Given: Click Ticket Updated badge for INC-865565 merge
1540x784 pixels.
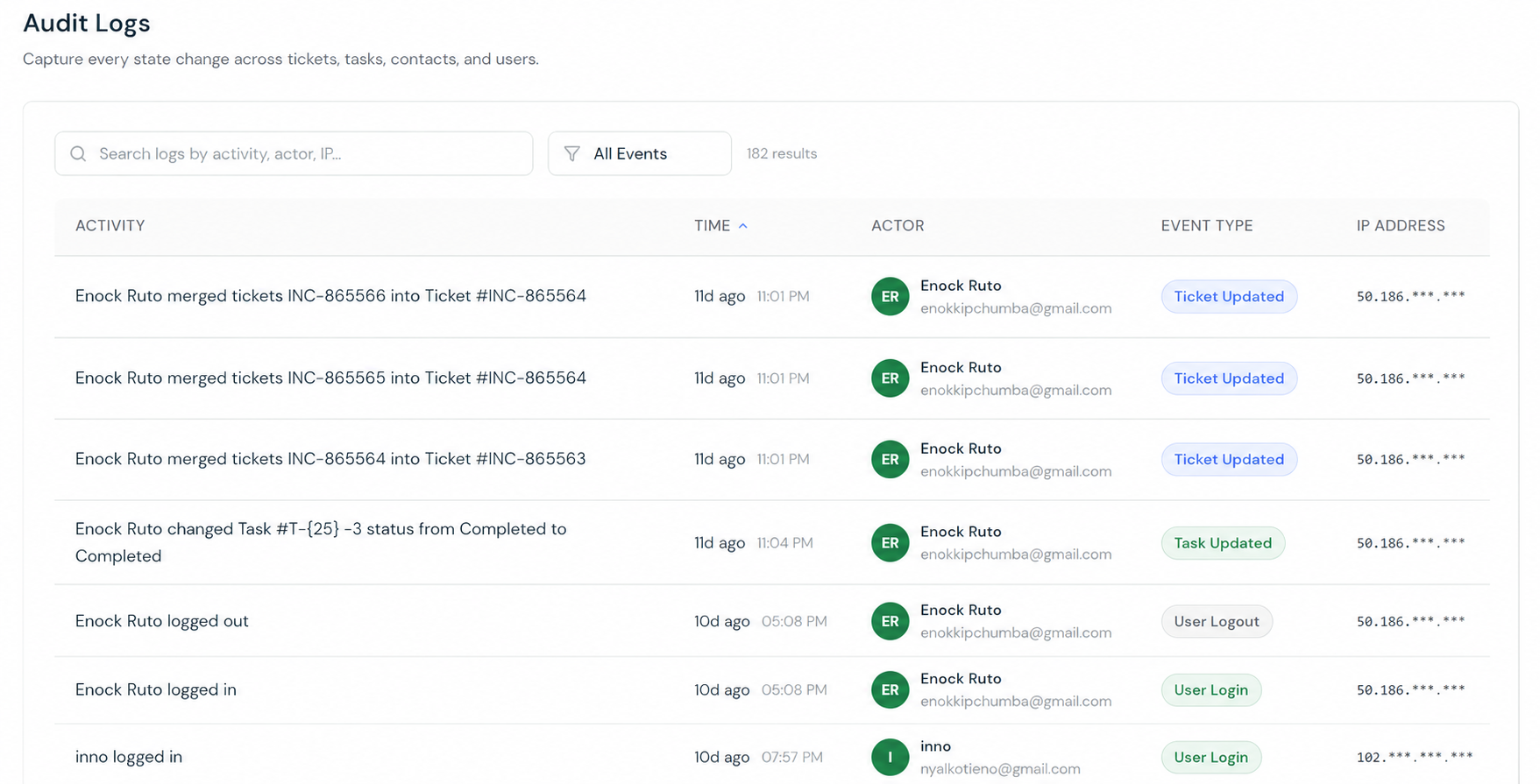Looking at the screenshot, I should 1229,378.
